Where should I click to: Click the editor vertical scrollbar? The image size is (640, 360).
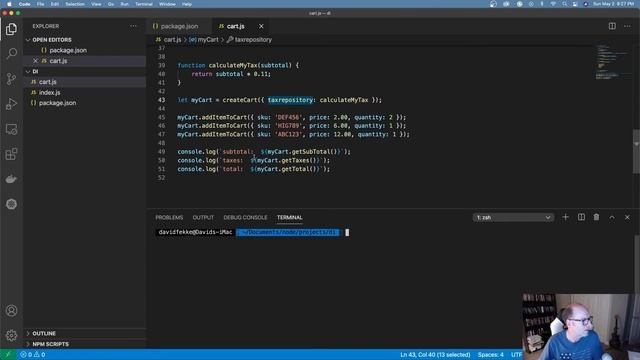636,151
